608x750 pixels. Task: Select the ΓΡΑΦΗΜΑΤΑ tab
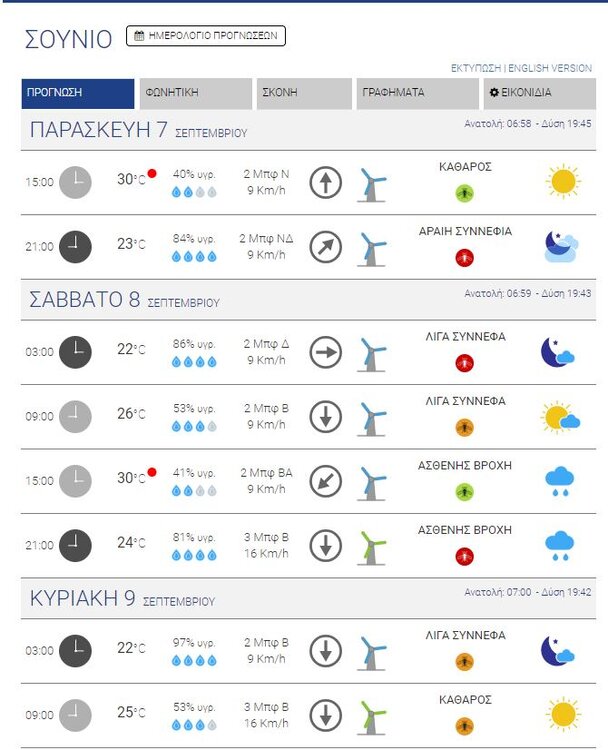click(417, 93)
